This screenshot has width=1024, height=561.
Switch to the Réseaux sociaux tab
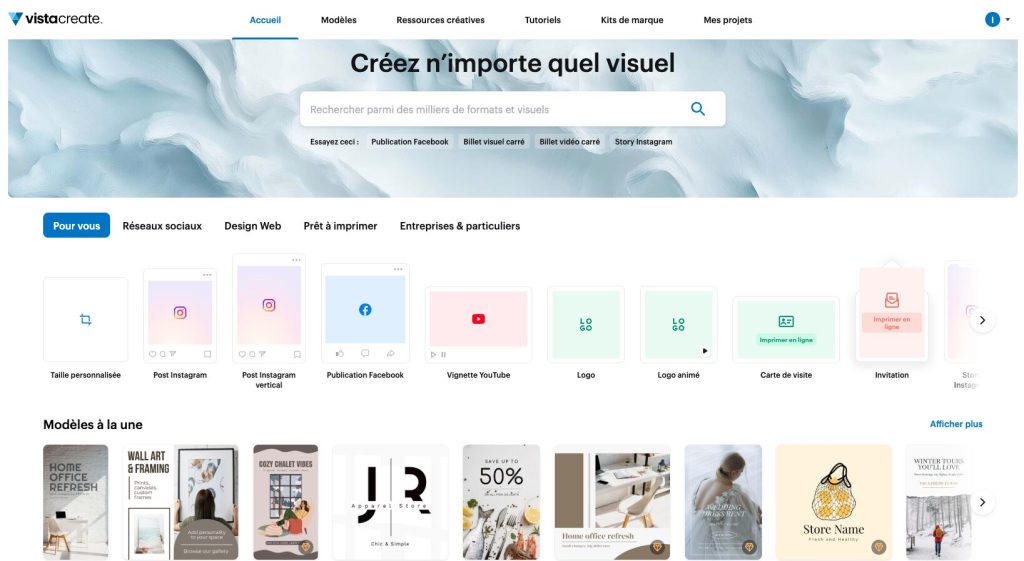click(162, 226)
